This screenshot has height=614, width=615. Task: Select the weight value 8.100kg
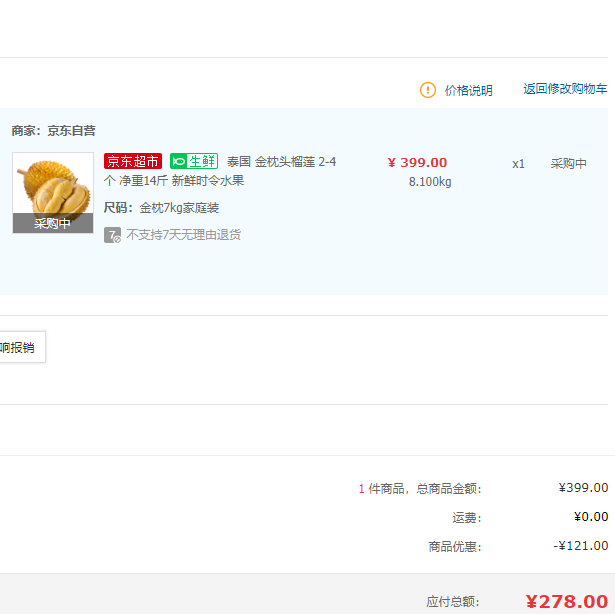coord(430,182)
